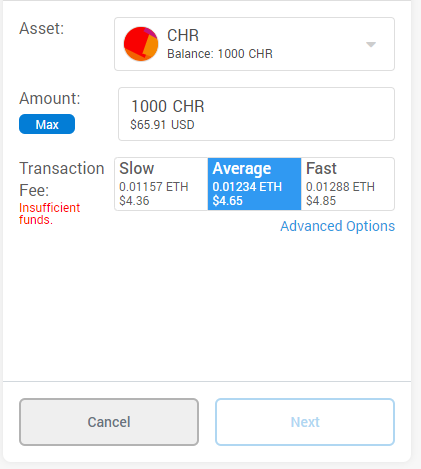Select the Average transaction fee option
The height and width of the screenshot is (469, 421).
coord(254,184)
